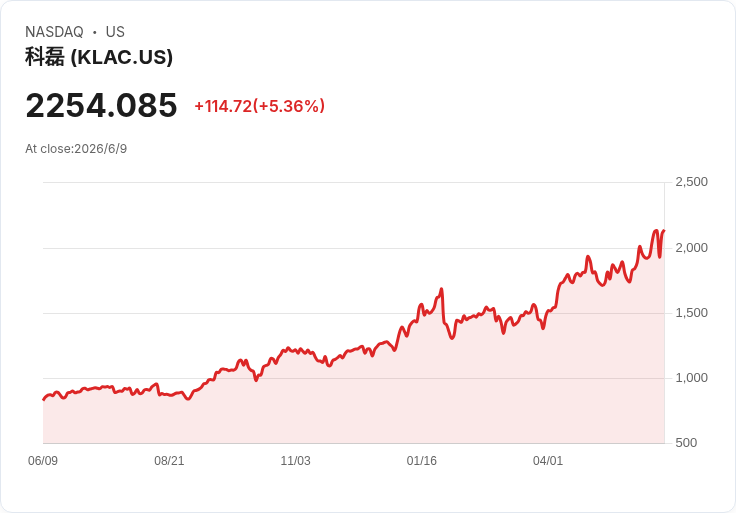736x513 pixels.
Task: Click the 11/03 date axis label
Action: (x=295, y=460)
